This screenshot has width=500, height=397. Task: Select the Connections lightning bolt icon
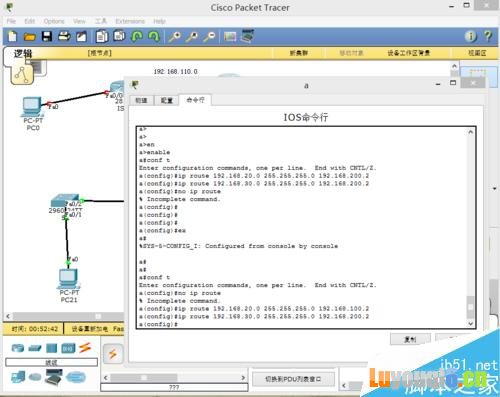point(85,348)
